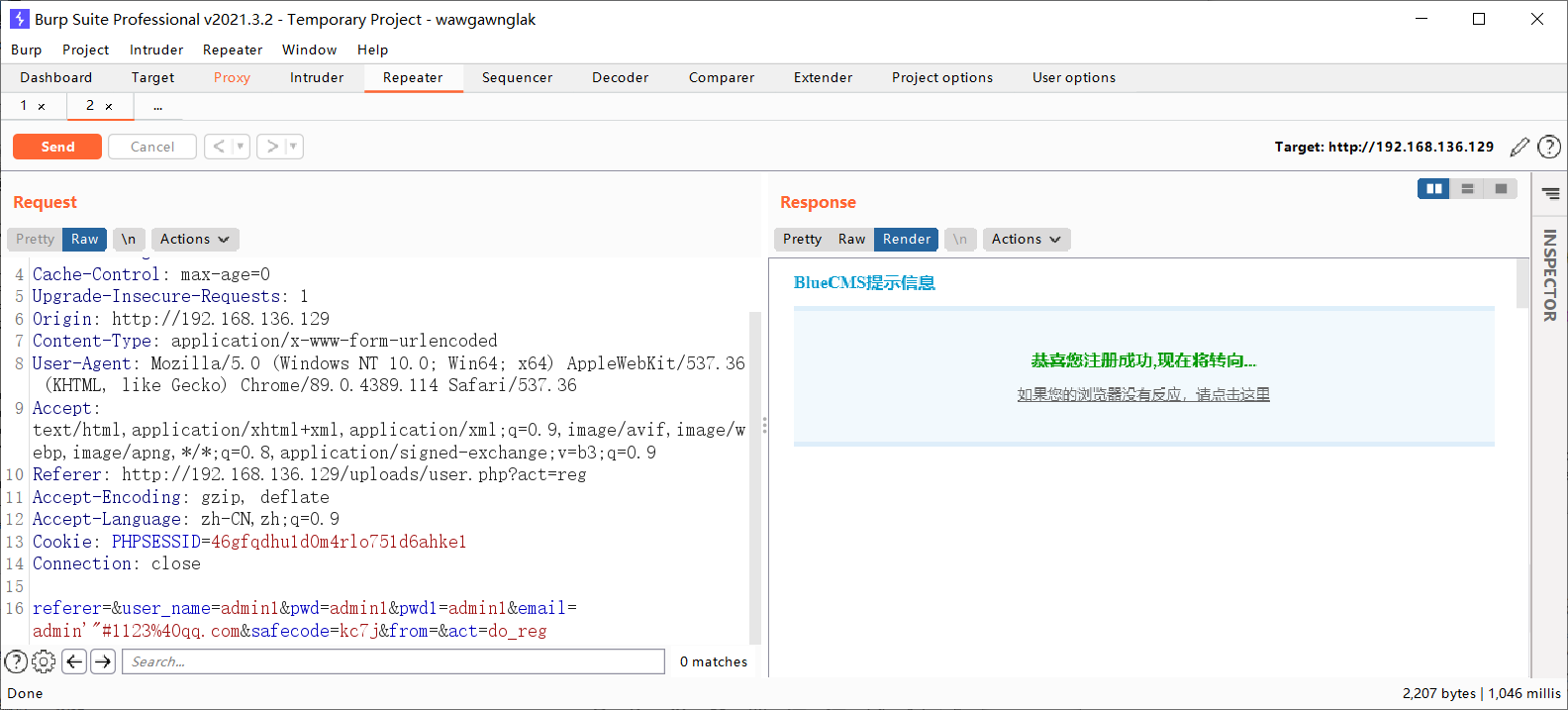Image resolution: width=1568 pixels, height=710 pixels.
Task: Switch to the Proxy tab
Action: (x=232, y=77)
